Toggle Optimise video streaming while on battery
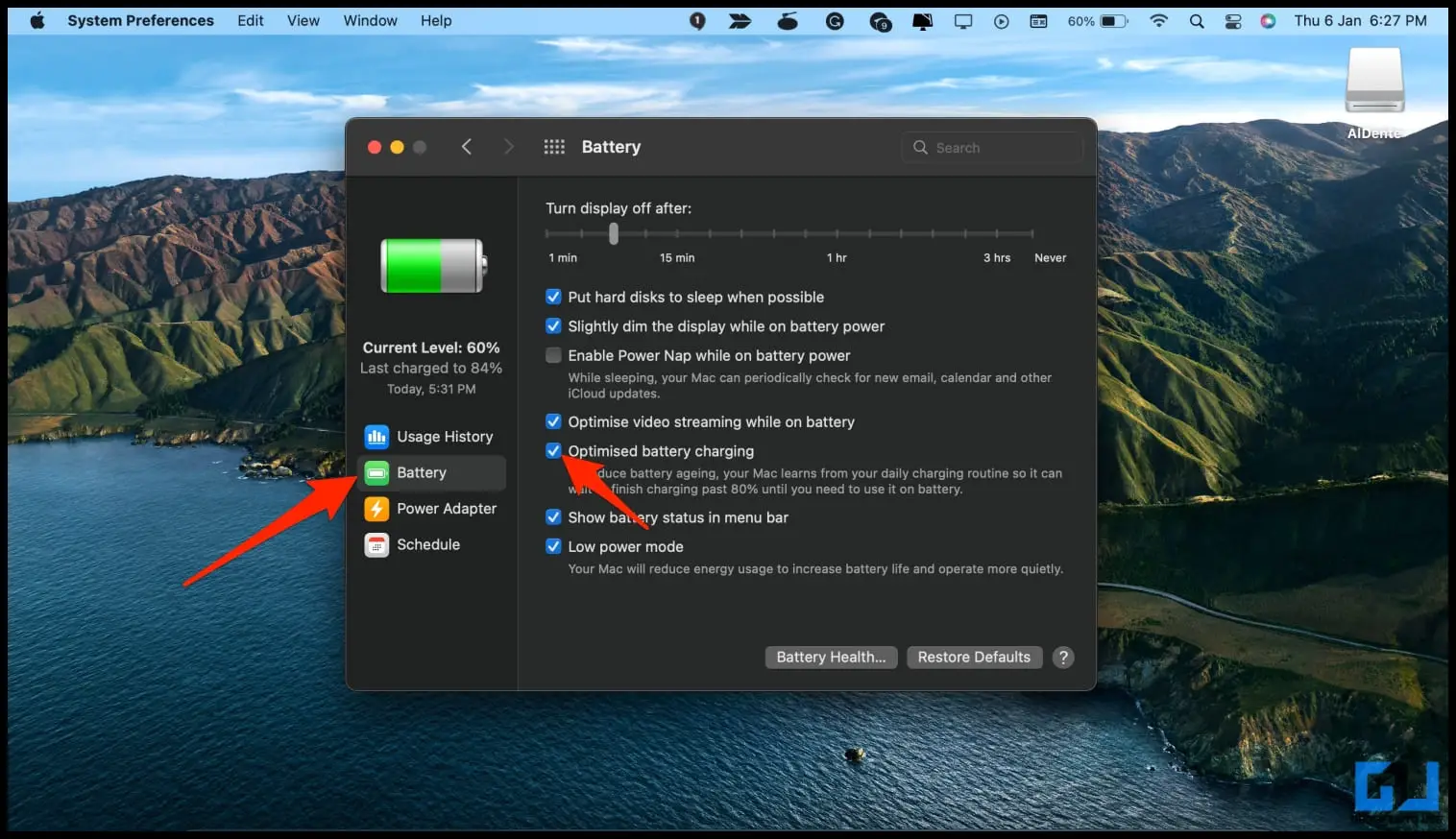 point(553,421)
